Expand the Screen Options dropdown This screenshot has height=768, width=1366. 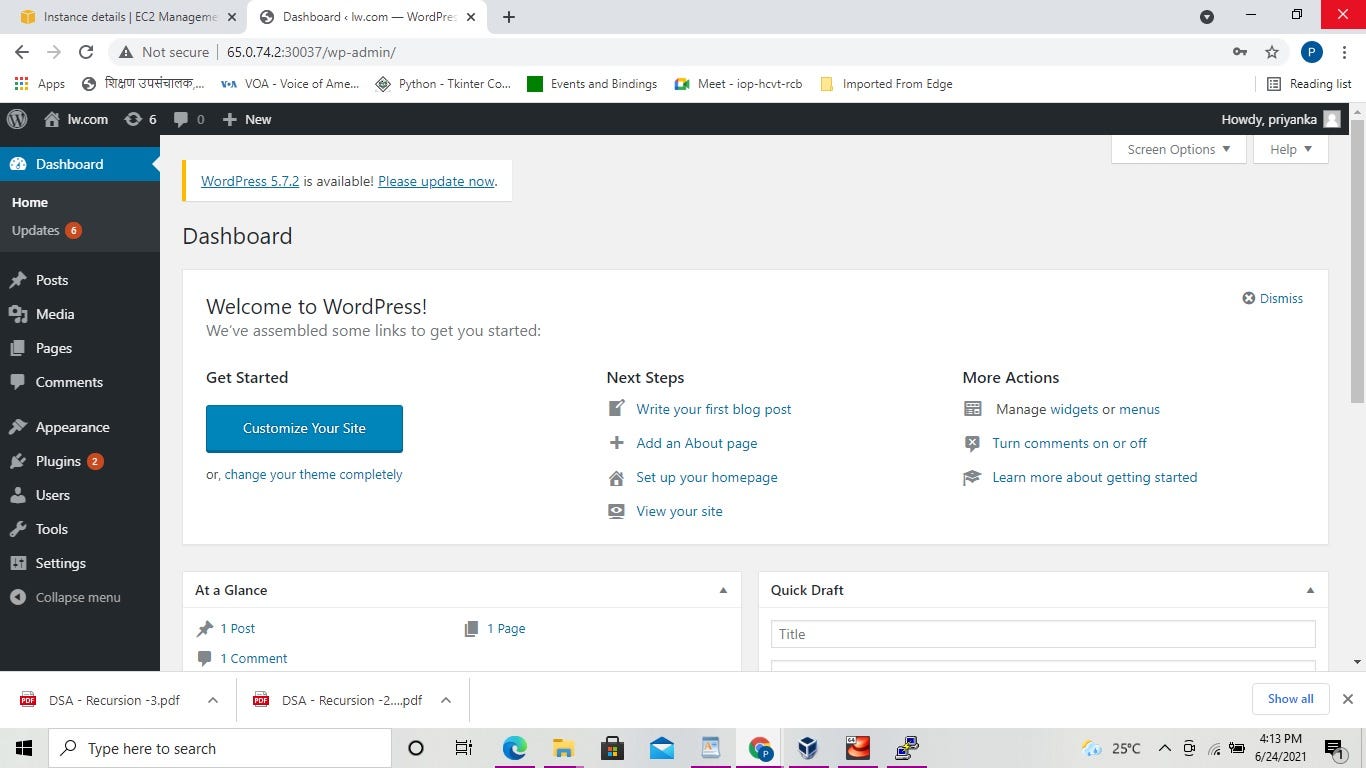pyautogui.click(x=1179, y=149)
